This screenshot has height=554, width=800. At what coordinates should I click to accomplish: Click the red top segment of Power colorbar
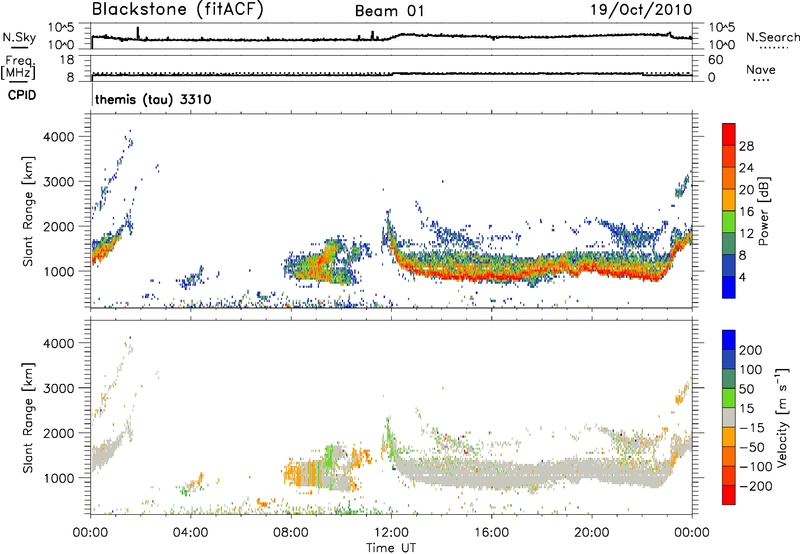(x=729, y=134)
